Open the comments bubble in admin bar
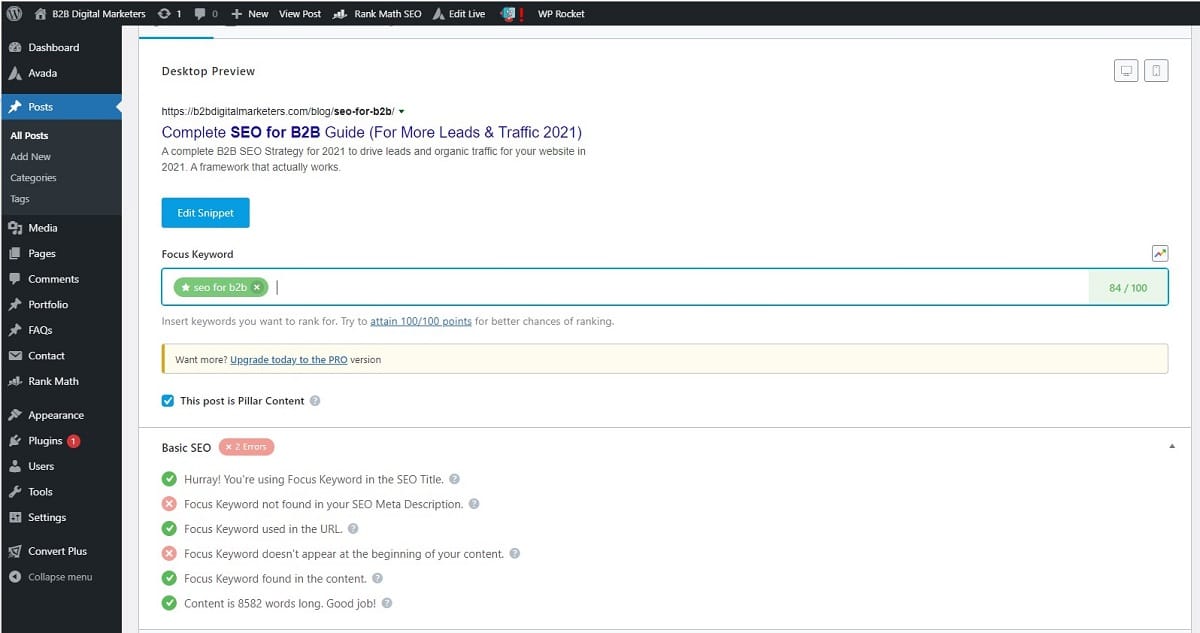Screen dimensions: 1200x633 pos(206,14)
